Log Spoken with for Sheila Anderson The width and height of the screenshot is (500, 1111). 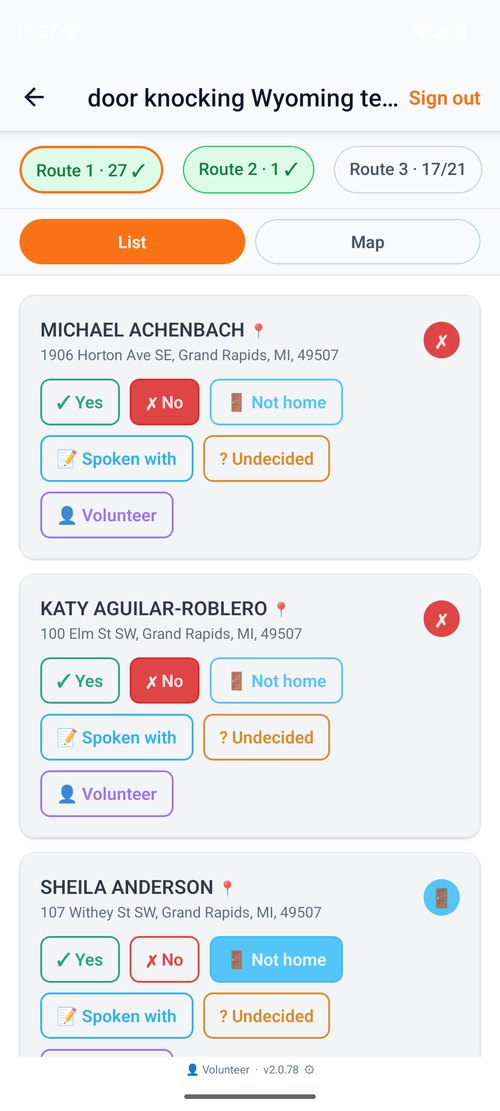click(x=117, y=1016)
